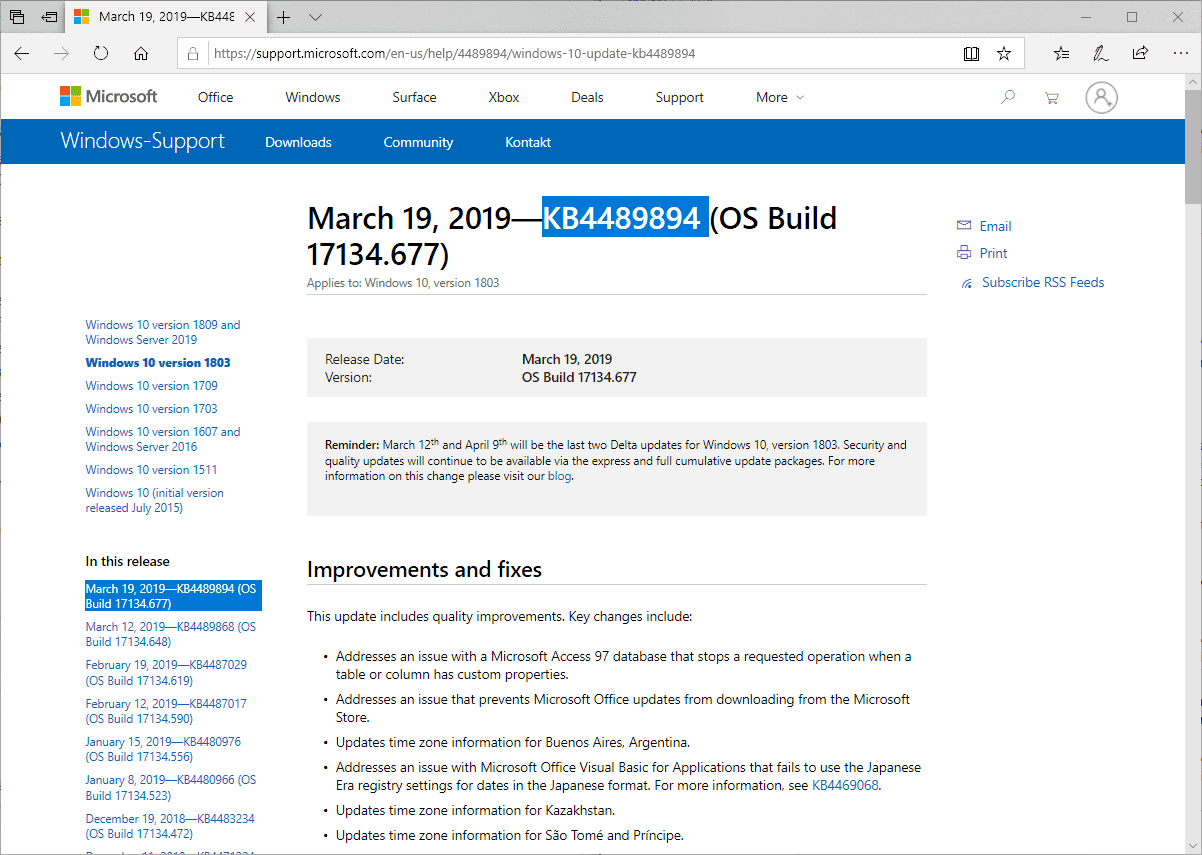Screen dimensions: 1202x855
Task: Go back to previous page
Action: [22, 54]
